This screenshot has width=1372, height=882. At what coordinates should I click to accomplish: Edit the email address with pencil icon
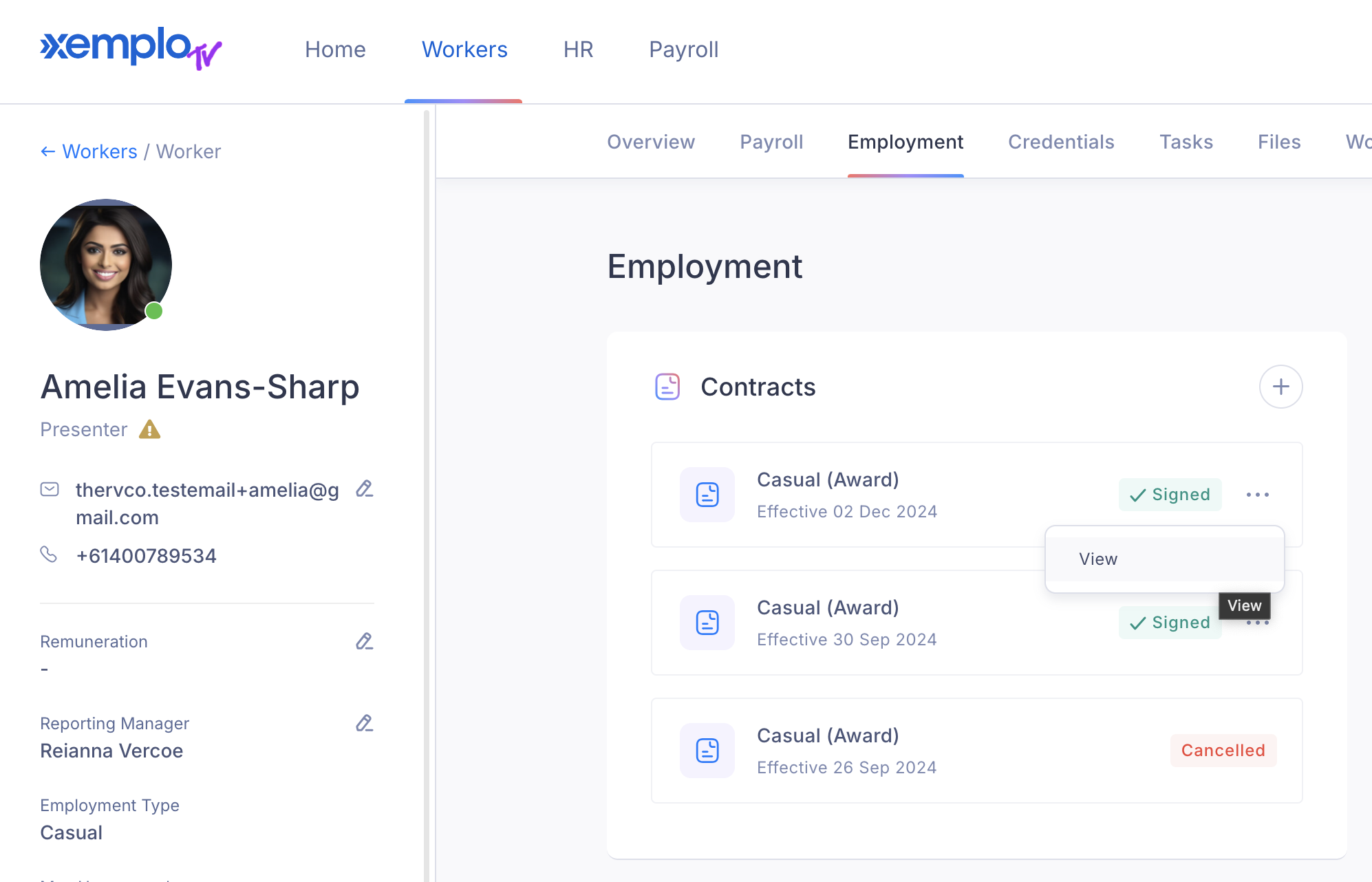pyautogui.click(x=364, y=489)
